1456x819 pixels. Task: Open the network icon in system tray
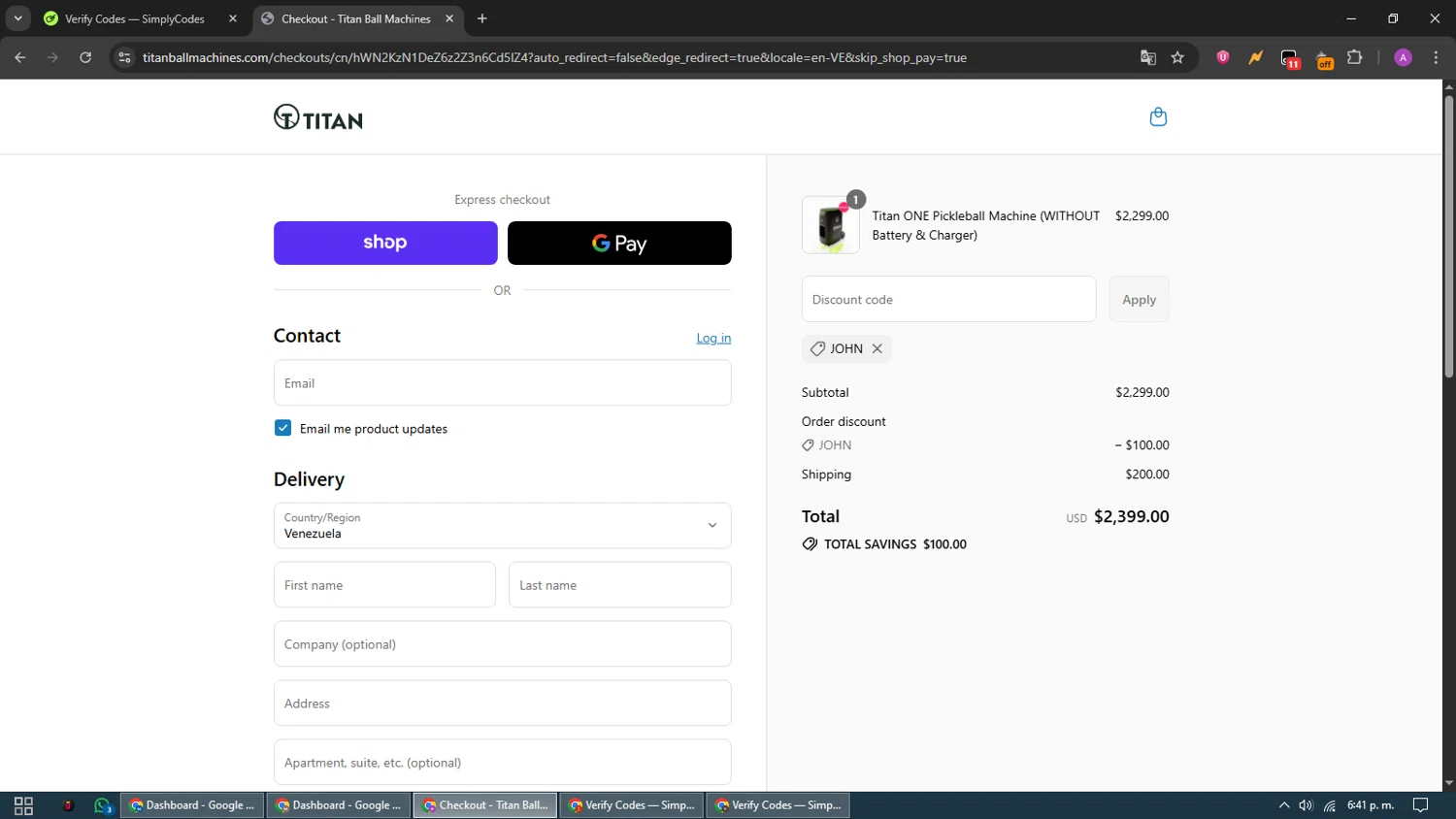coord(1330,805)
